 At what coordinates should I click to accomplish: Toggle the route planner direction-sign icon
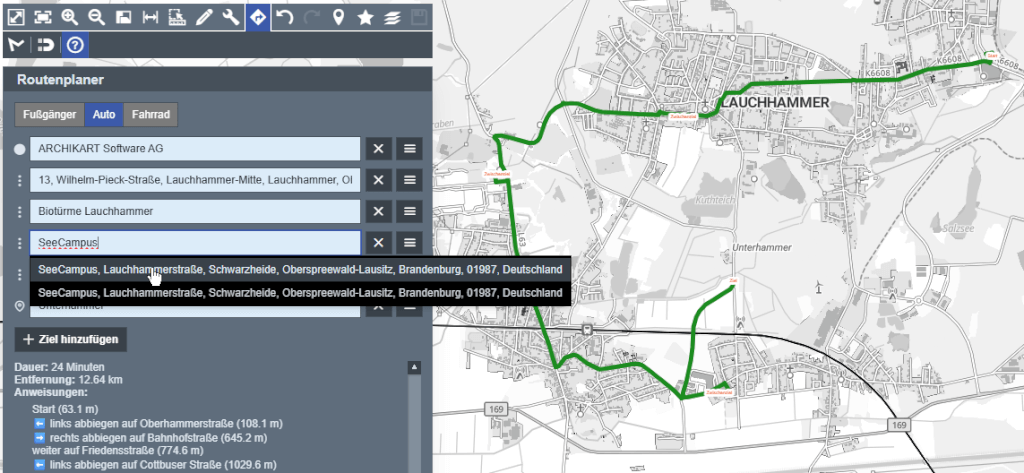pyautogui.click(x=258, y=18)
